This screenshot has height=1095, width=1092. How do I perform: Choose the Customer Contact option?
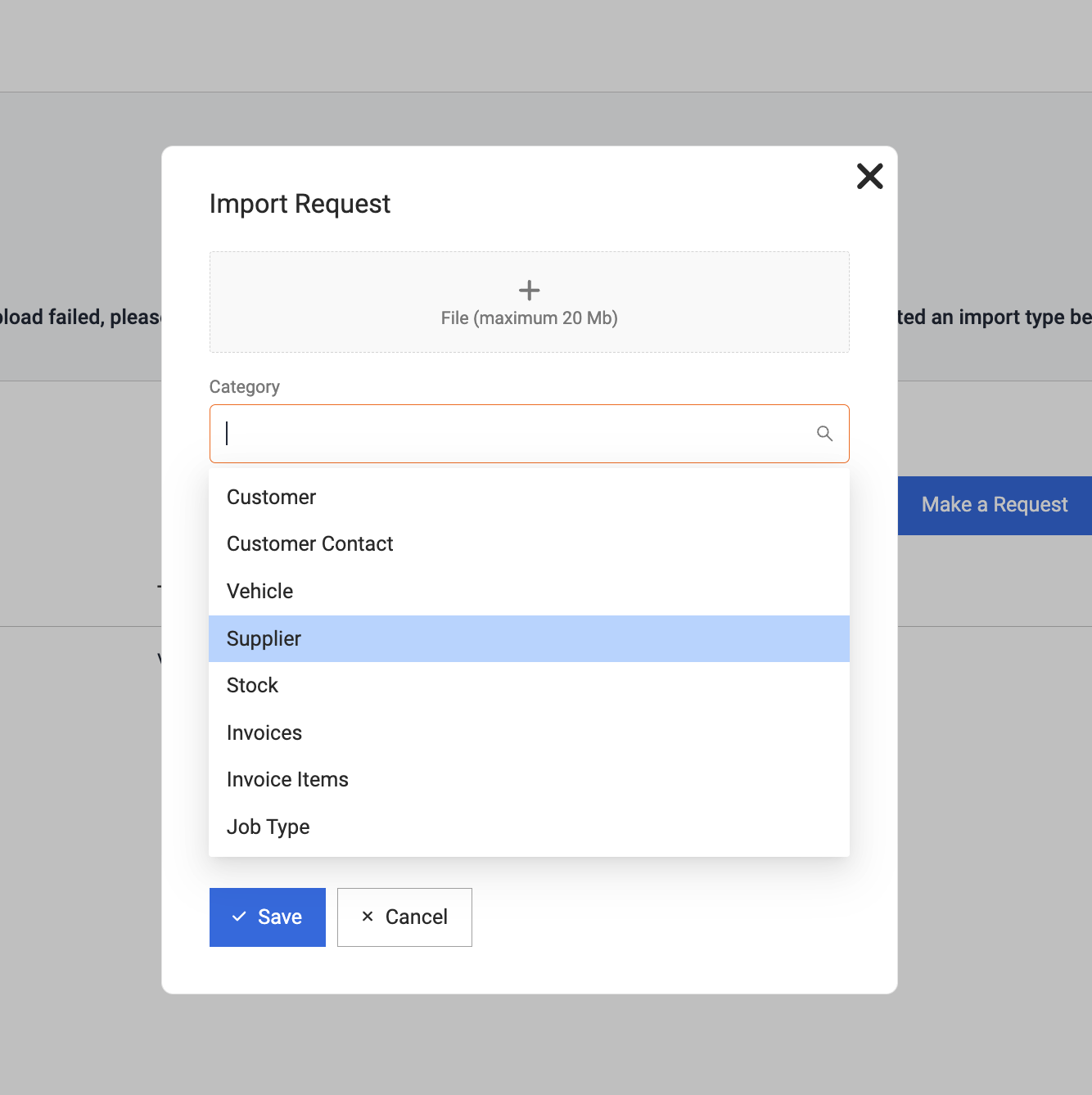pos(309,544)
